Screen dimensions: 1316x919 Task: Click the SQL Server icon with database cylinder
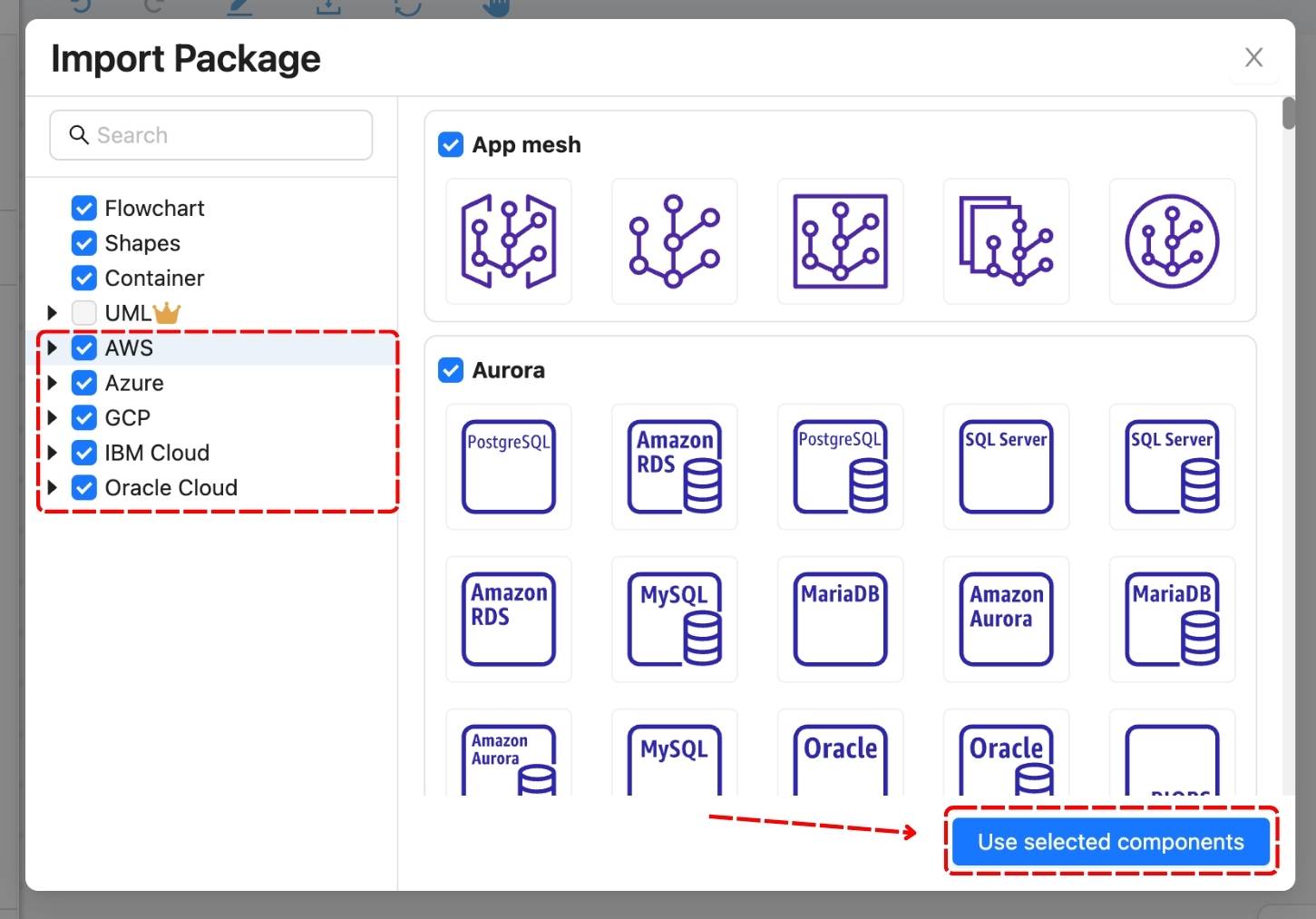pos(1171,466)
